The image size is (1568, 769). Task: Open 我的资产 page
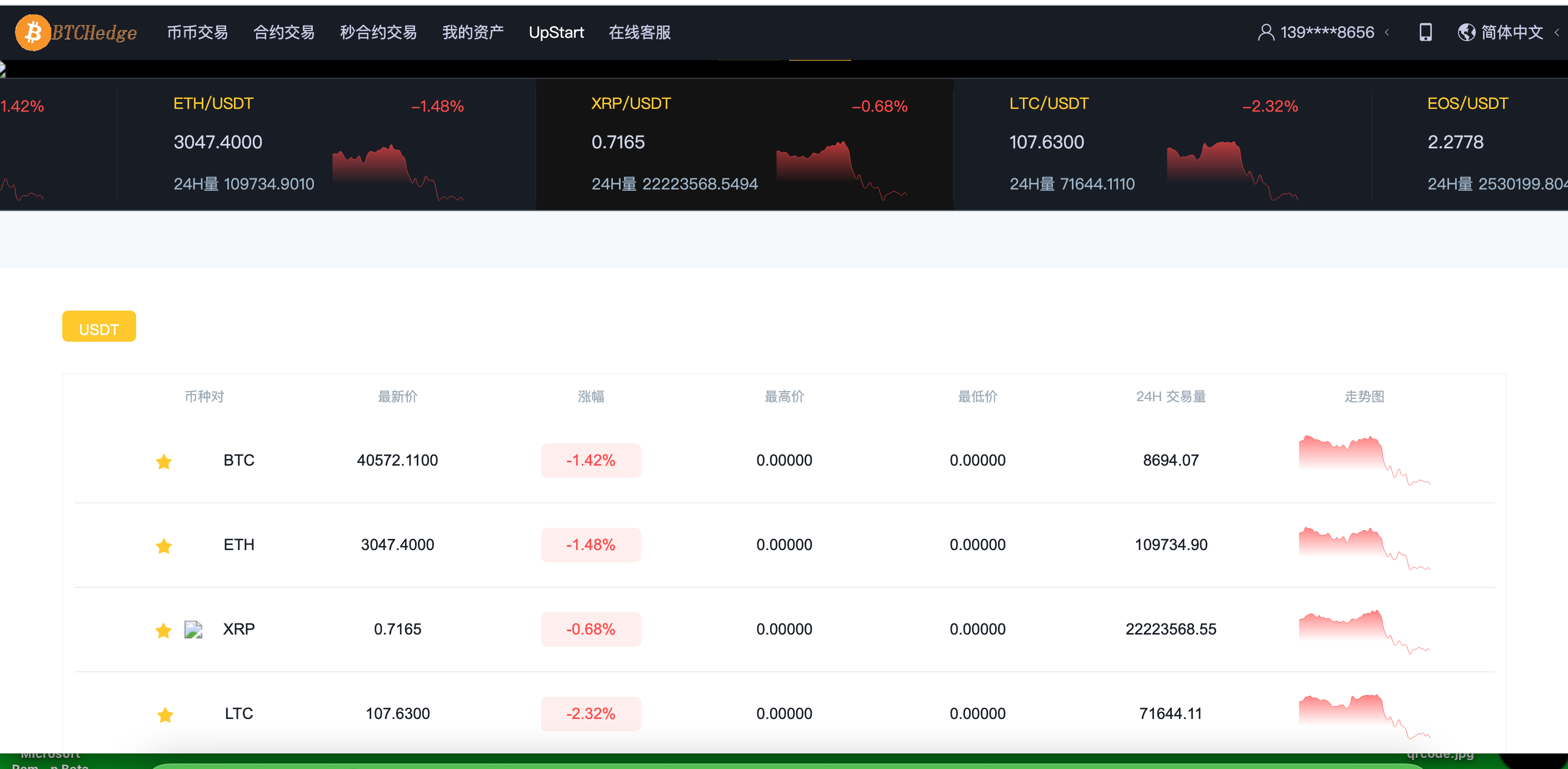472,32
